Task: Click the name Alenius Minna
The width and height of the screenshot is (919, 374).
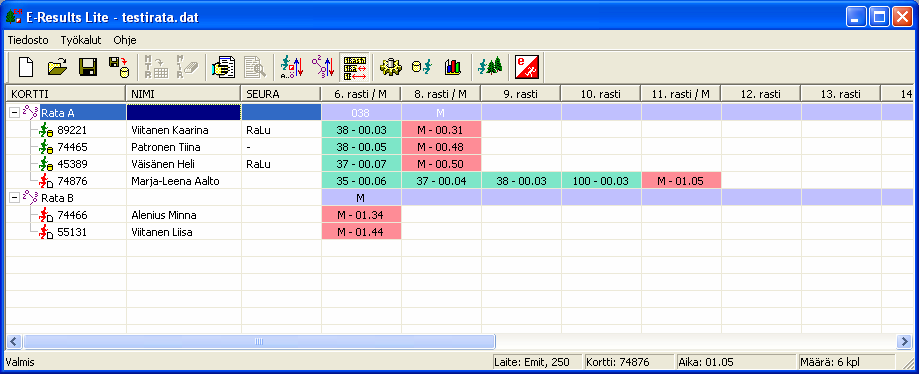Action: click(x=164, y=215)
